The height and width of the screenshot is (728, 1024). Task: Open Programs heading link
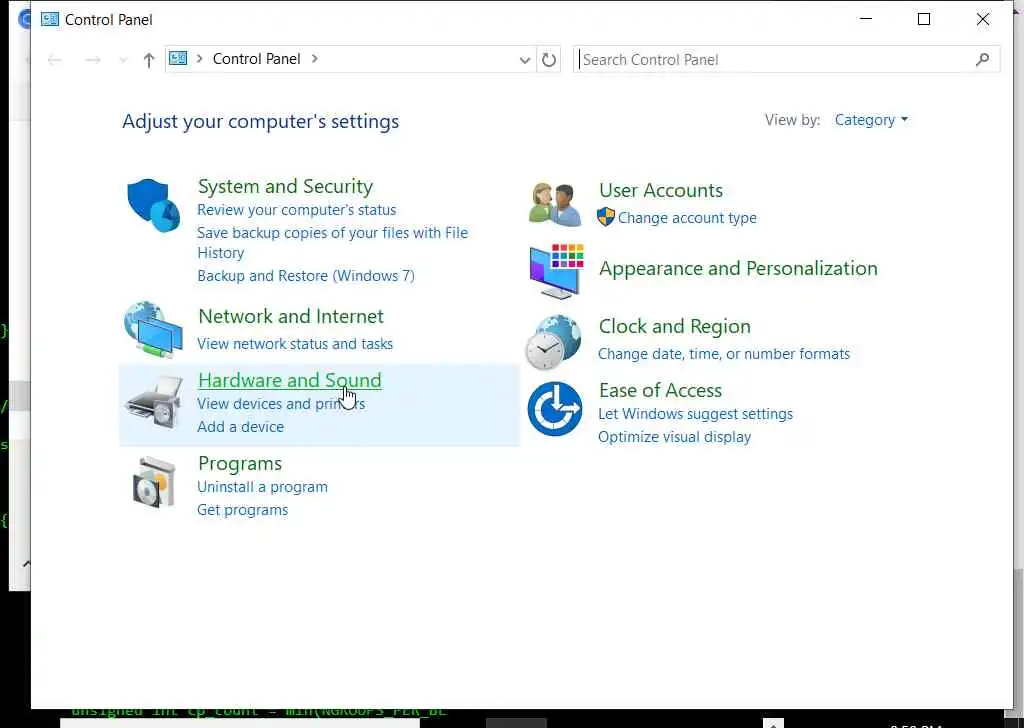click(240, 463)
